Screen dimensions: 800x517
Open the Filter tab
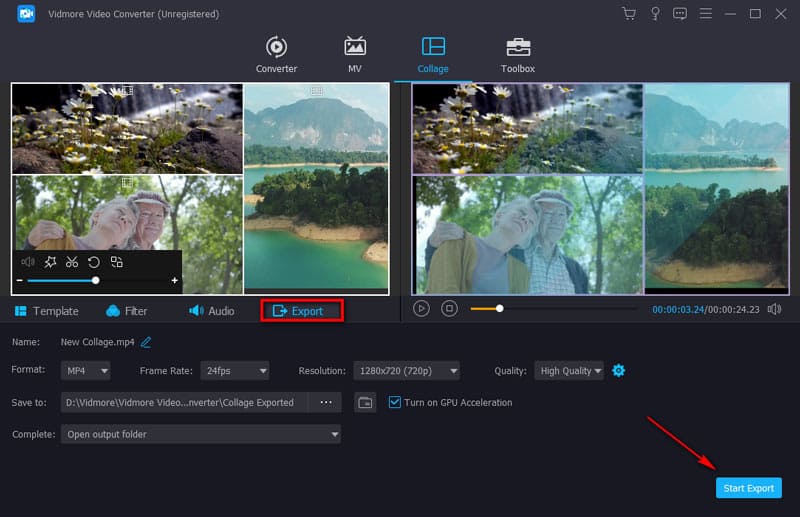[126, 311]
